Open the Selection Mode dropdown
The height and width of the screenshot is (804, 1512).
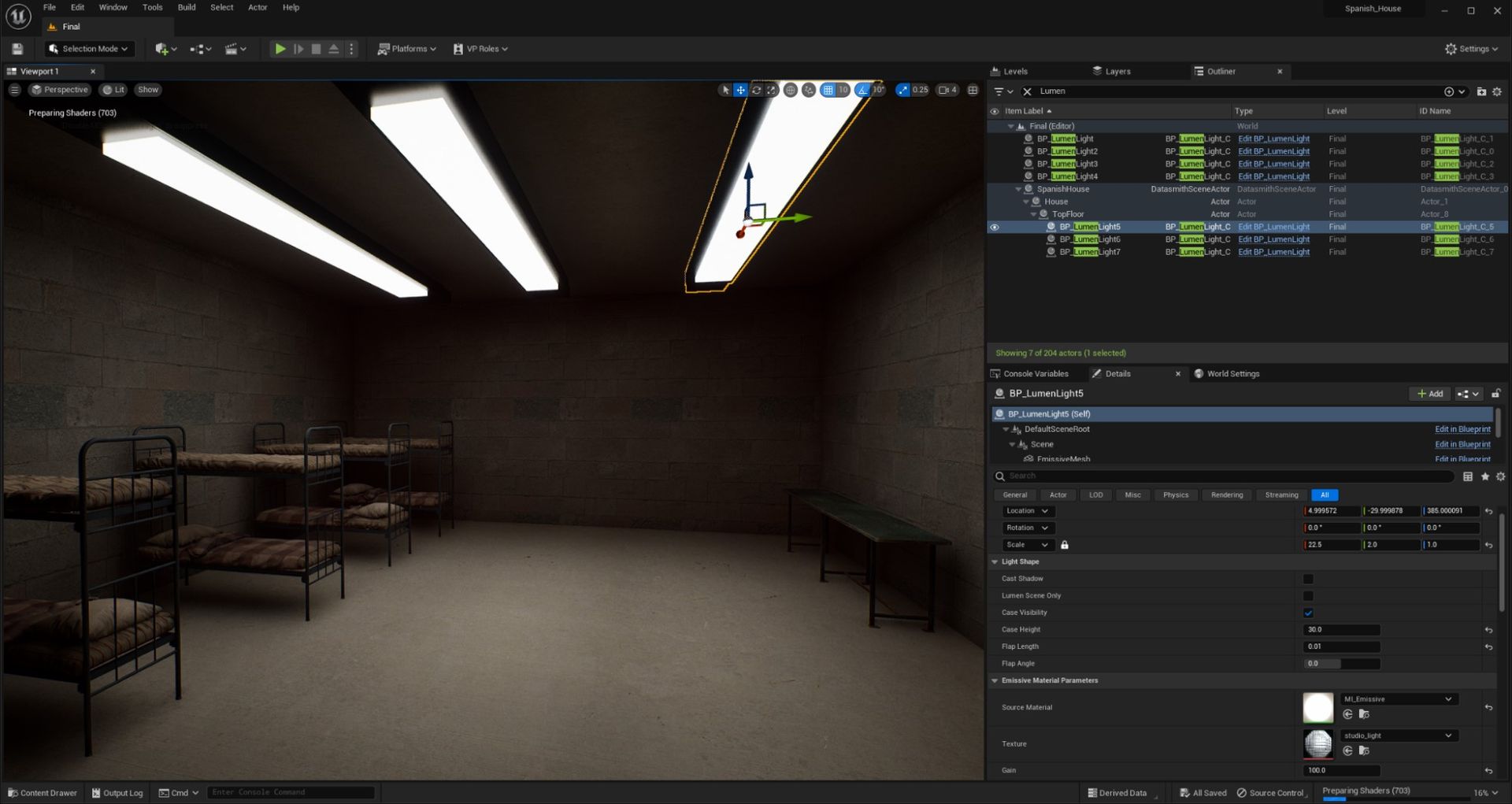(88, 48)
